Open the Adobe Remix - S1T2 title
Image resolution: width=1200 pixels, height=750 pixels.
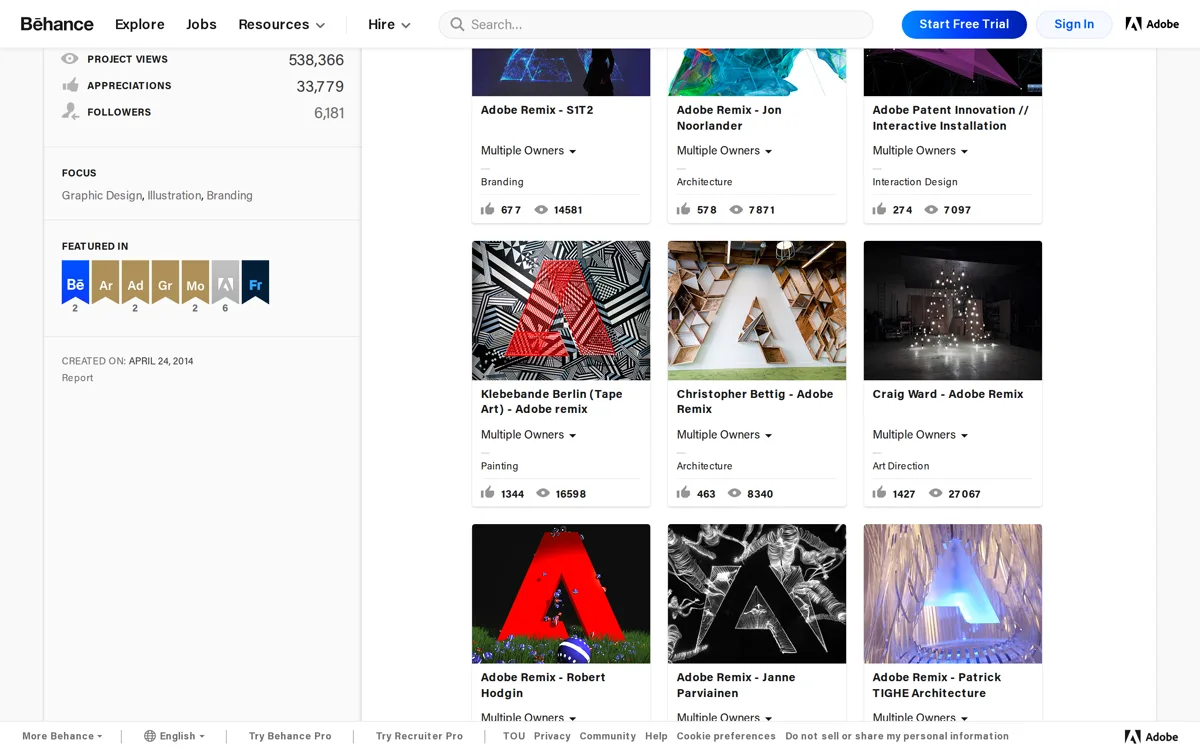[x=537, y=110]
